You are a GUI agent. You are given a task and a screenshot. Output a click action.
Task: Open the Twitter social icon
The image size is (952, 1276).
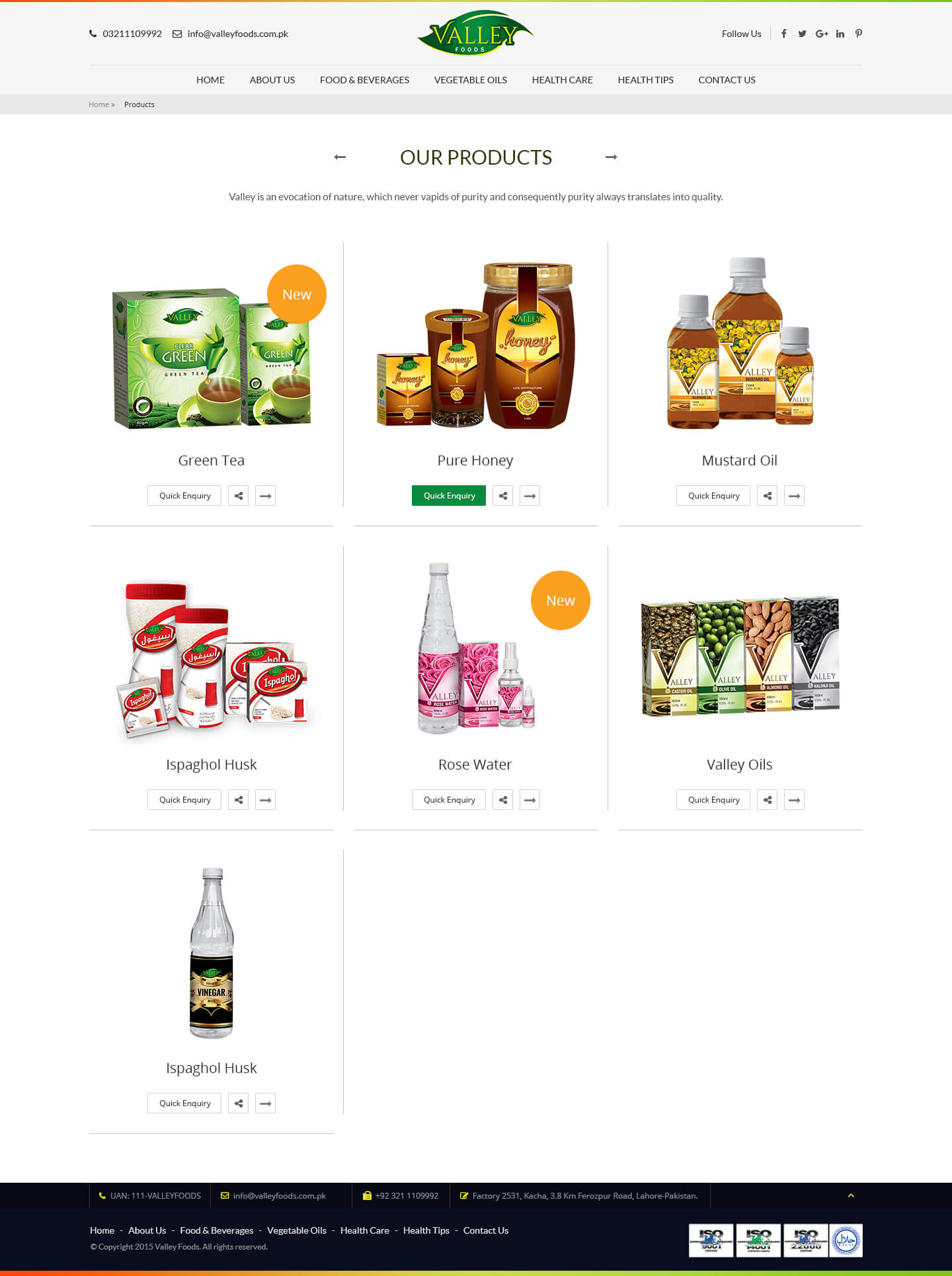pos(802,34)
